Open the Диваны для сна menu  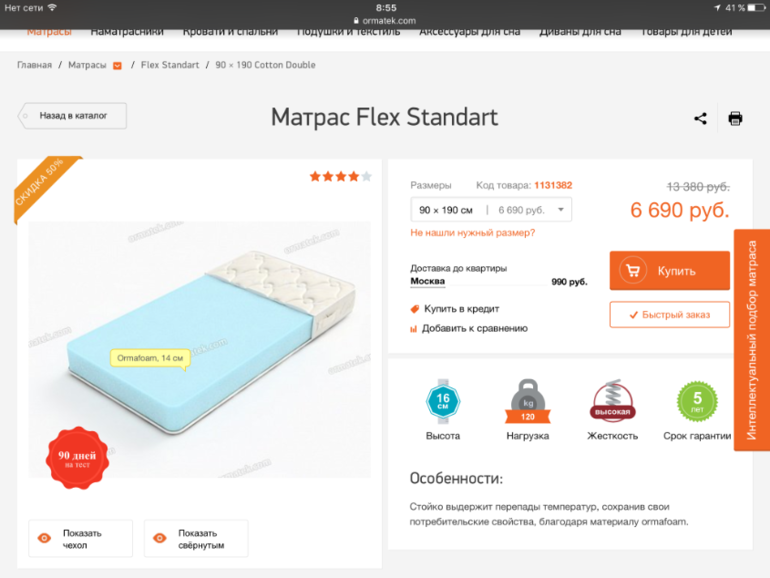[580, 32]
